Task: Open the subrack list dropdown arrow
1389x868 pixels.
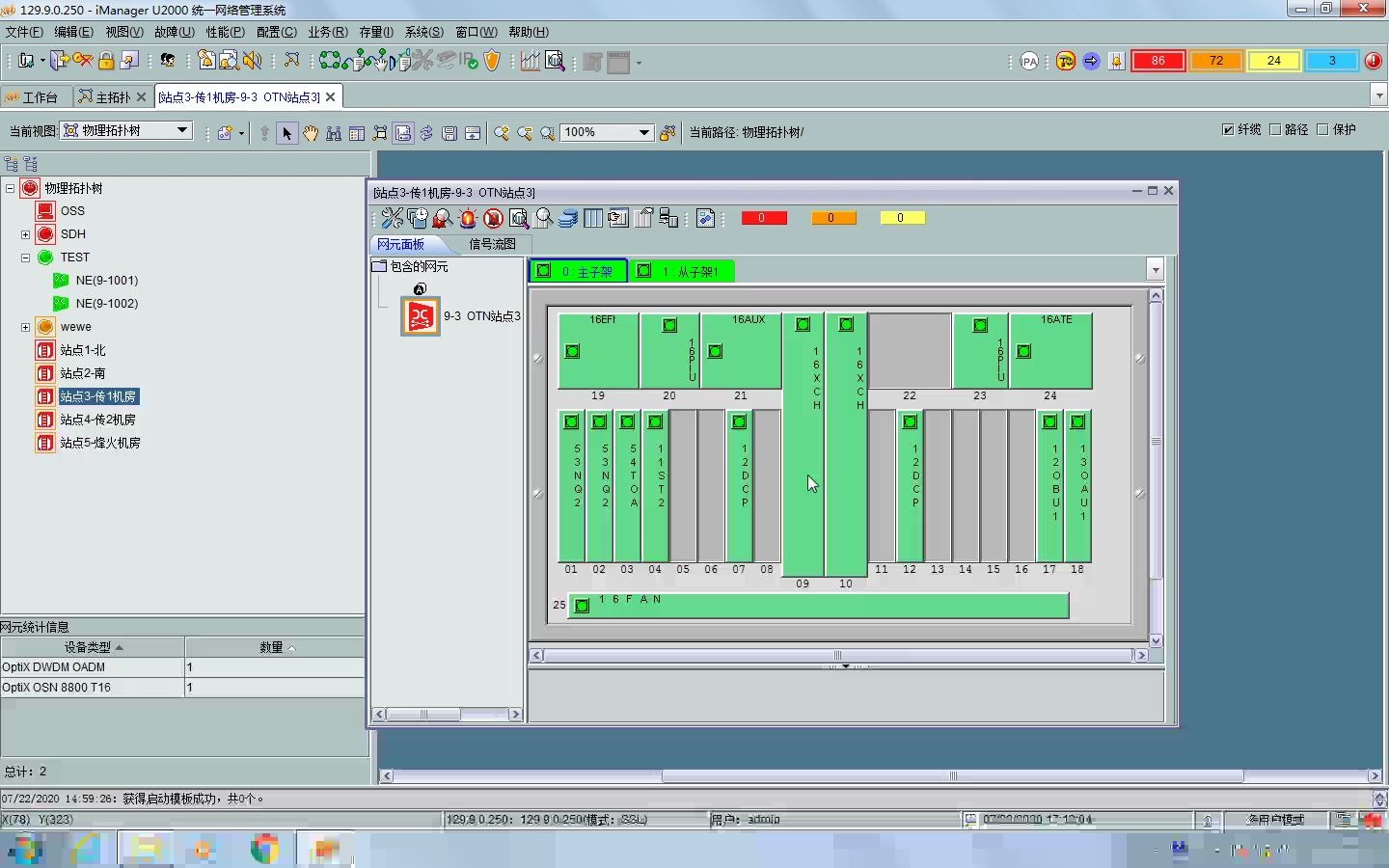Action: (1155, 270)
